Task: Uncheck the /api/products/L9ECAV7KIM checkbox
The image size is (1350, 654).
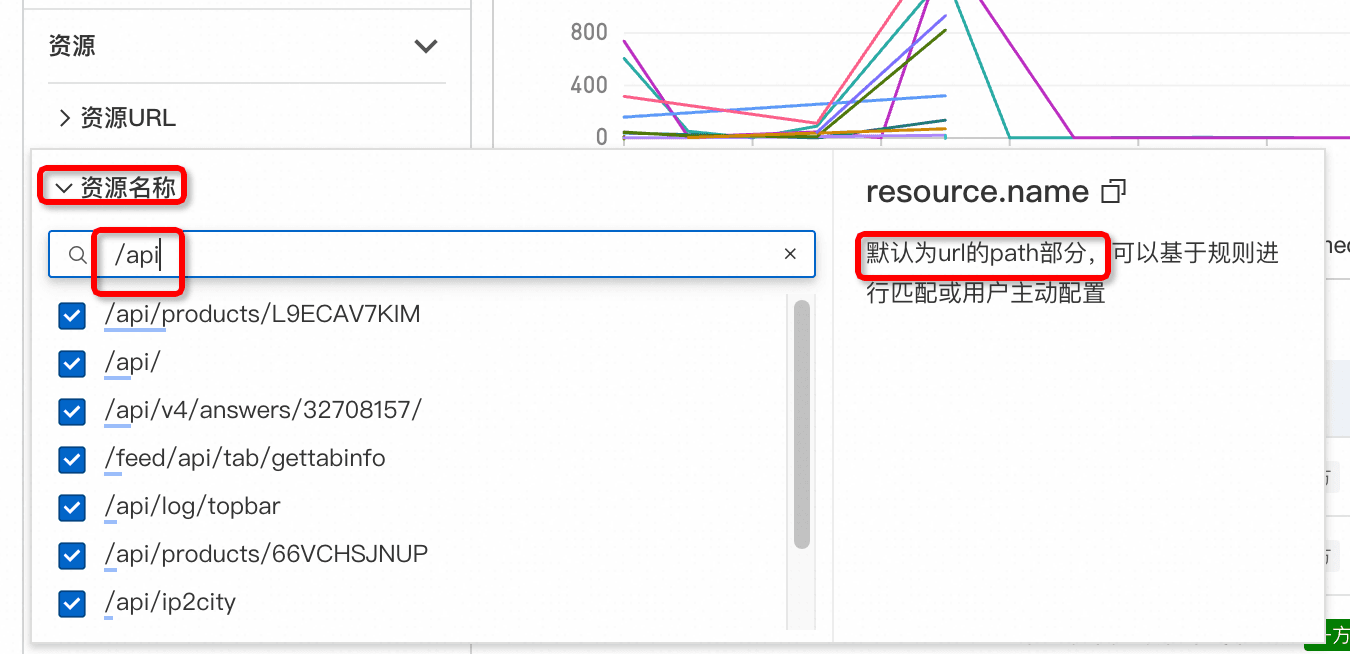Action: (72, 316)
